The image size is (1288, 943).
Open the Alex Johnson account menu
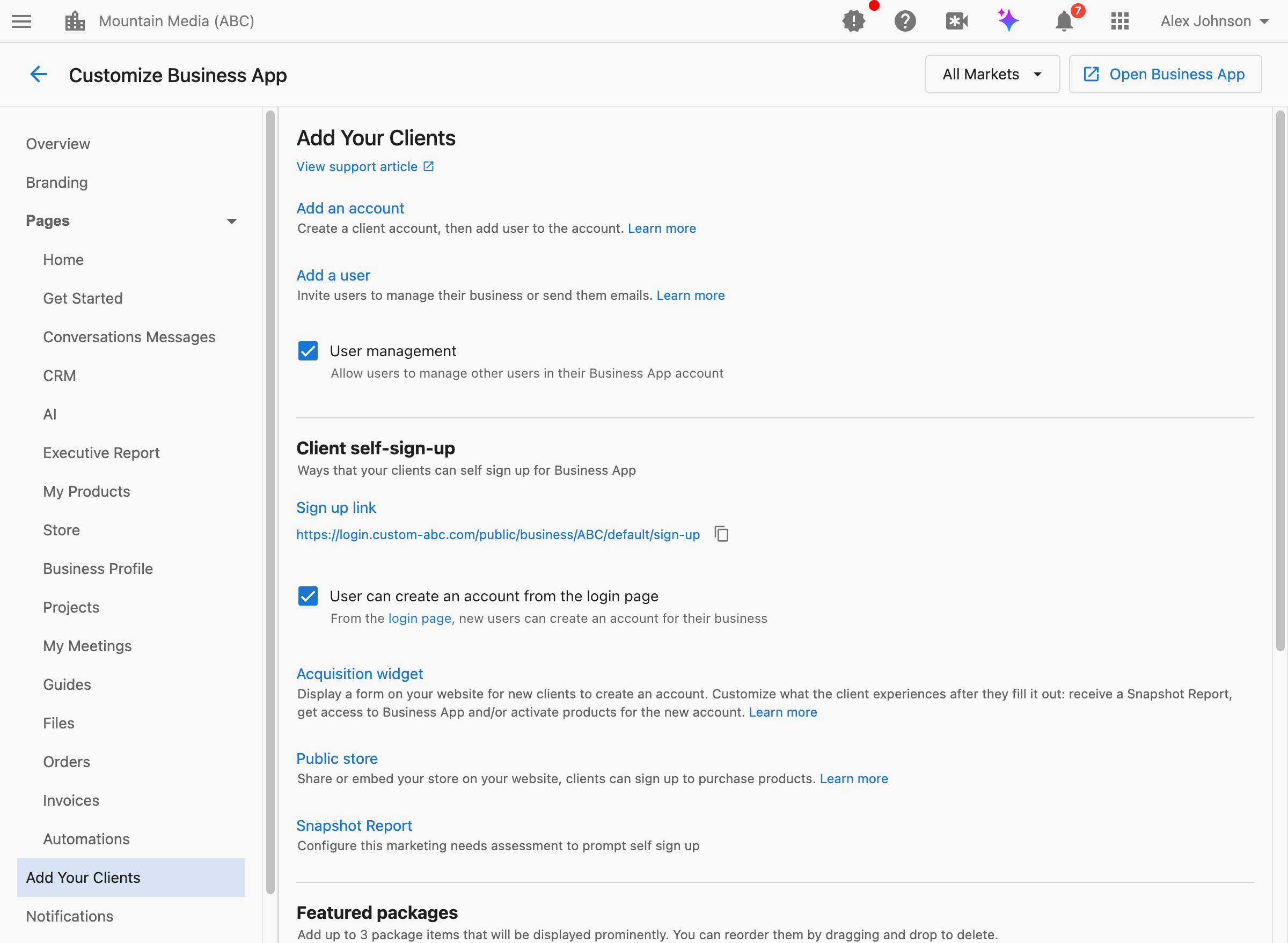click(1214, 21)
